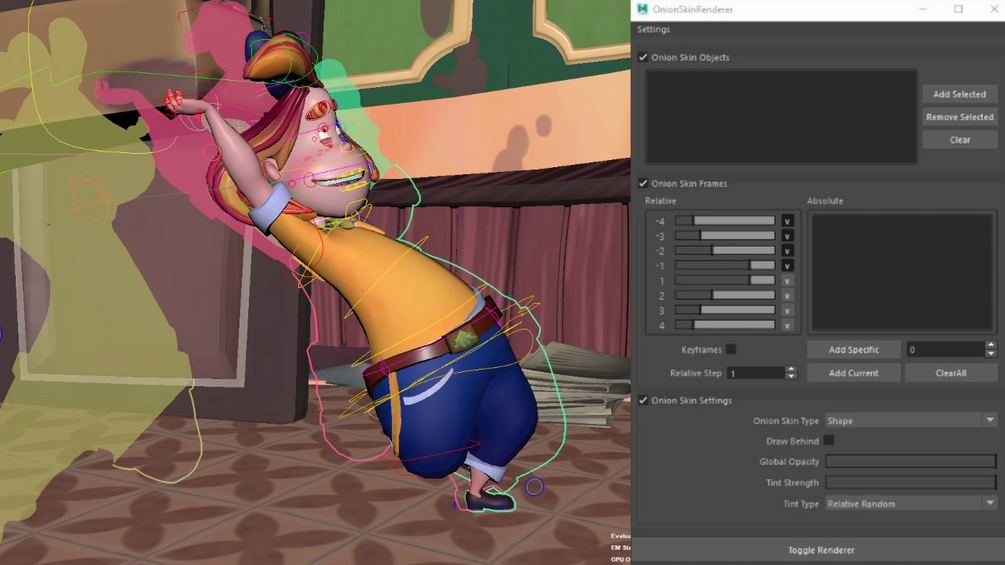
Task: Toggle visibility button for relative frame -2
Action: coord(787,250)
